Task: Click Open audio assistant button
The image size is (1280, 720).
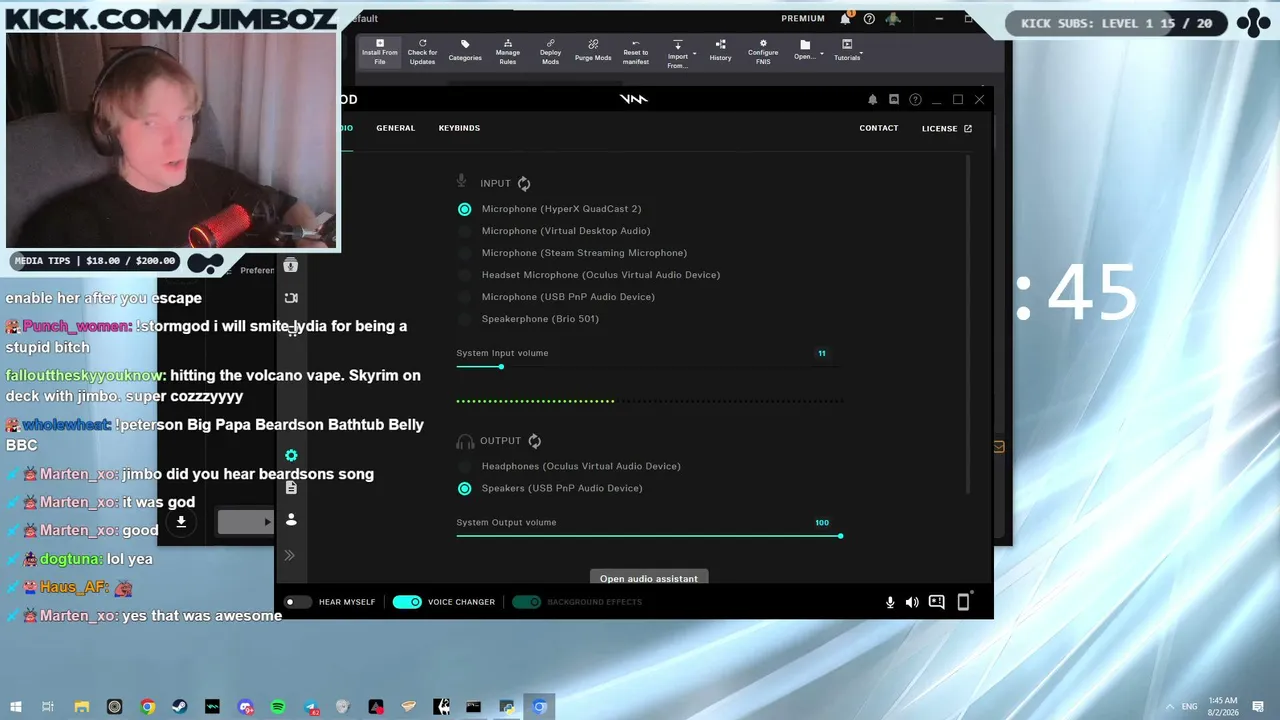Action: (x=649, y=578)
